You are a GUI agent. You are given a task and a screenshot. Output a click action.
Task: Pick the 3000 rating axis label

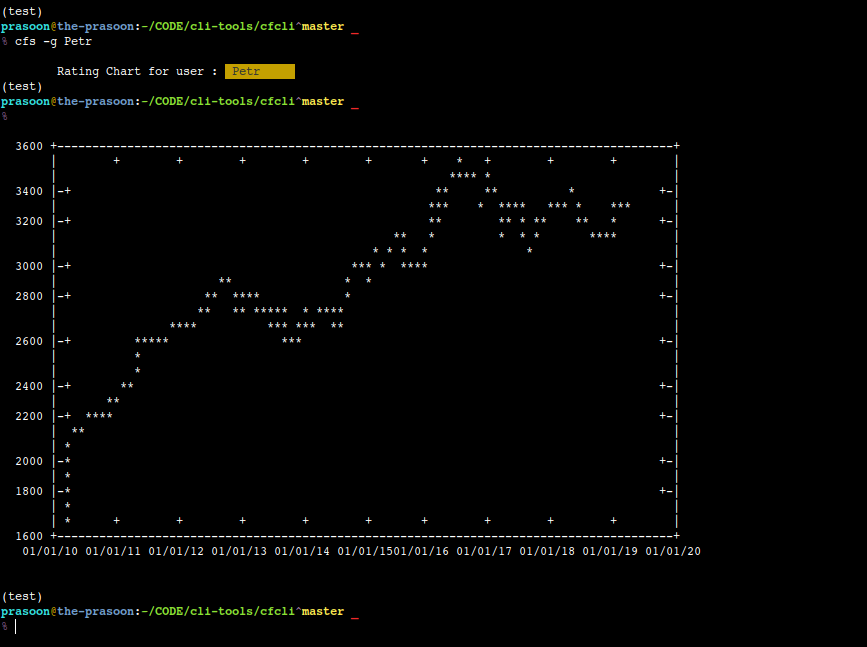click(29, 266)
